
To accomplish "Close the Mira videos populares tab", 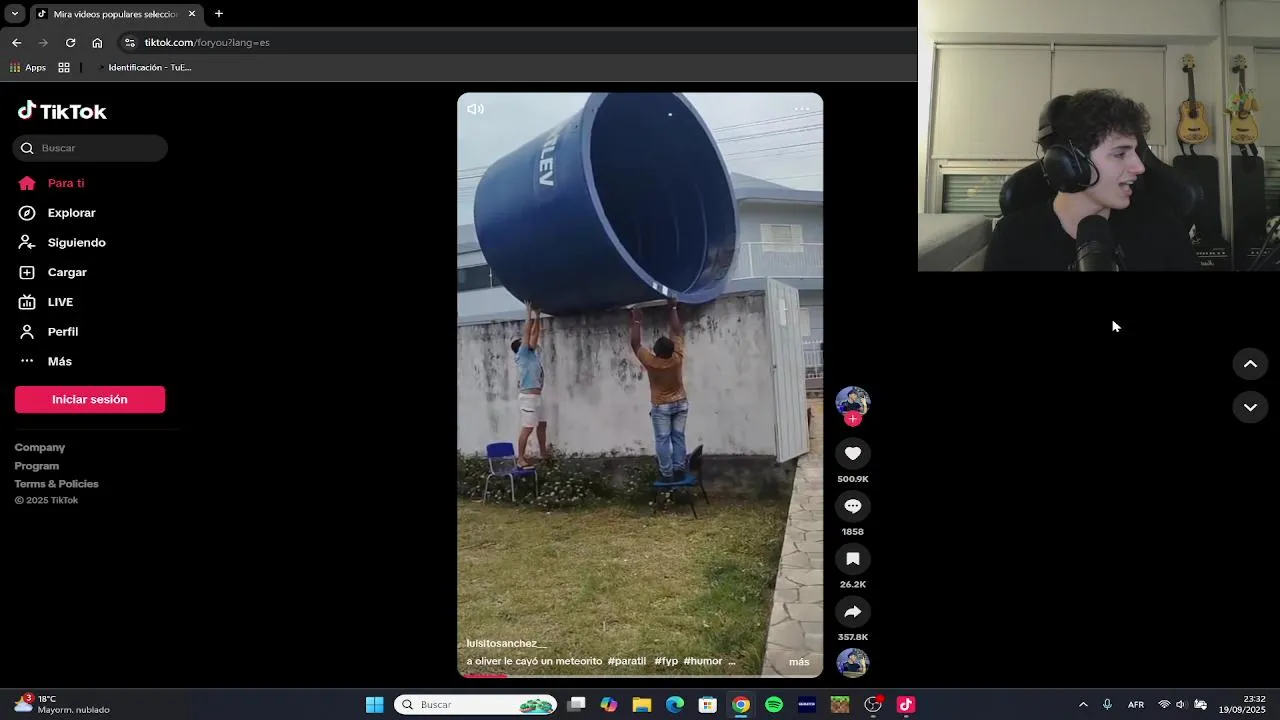I will (x=192, y=14).
